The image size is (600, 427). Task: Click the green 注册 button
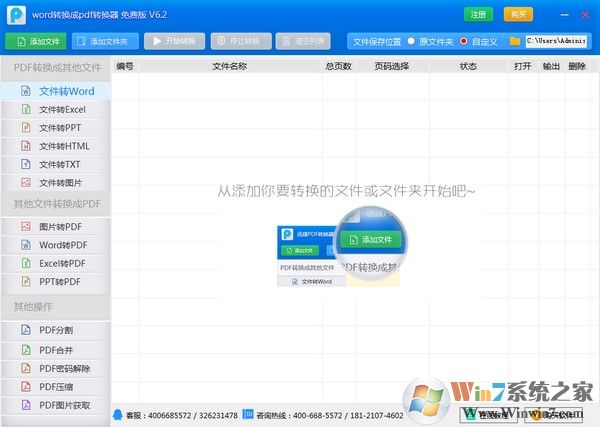(479, 15)
